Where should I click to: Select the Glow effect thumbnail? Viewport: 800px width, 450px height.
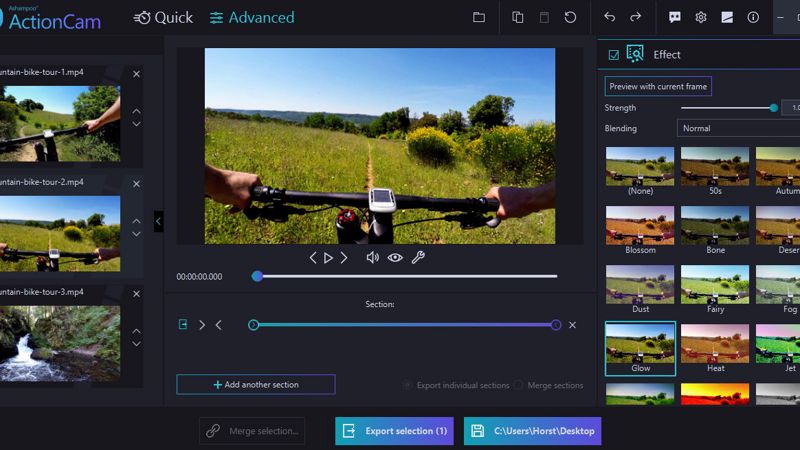pyautogui.click(x=640, y=348)
